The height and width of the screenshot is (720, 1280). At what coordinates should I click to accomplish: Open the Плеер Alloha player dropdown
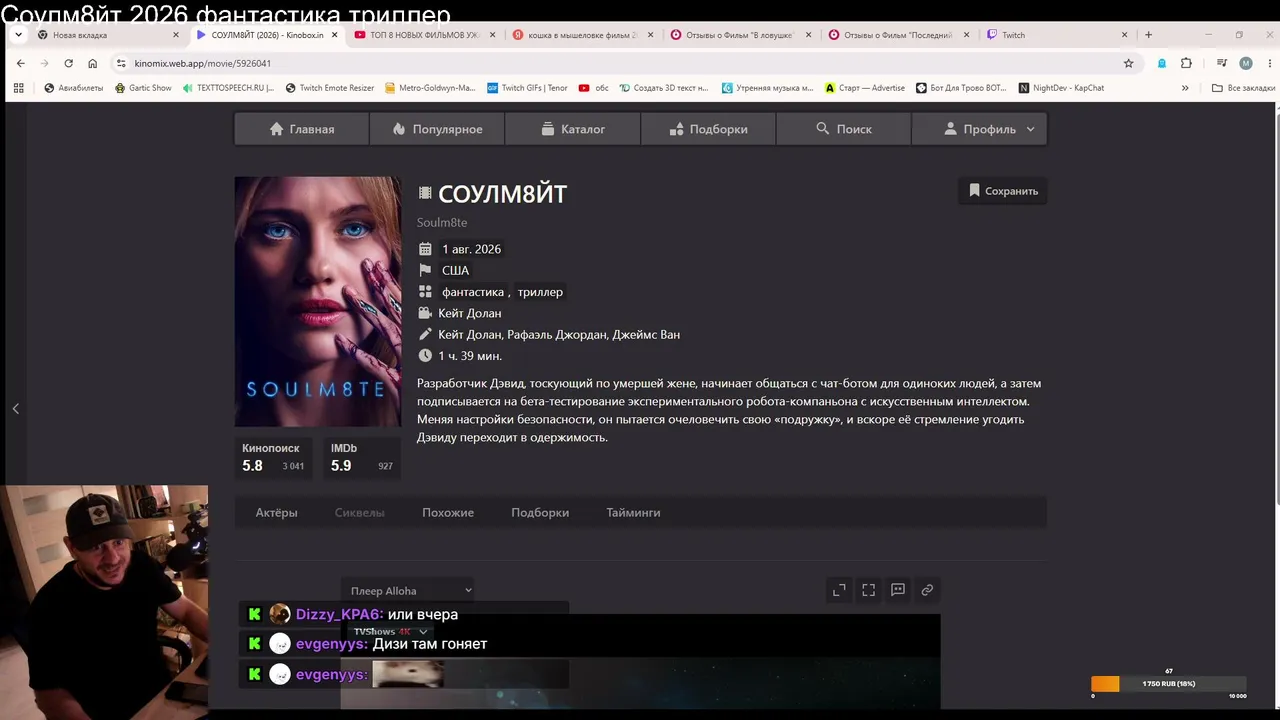[x=408, y=591]
